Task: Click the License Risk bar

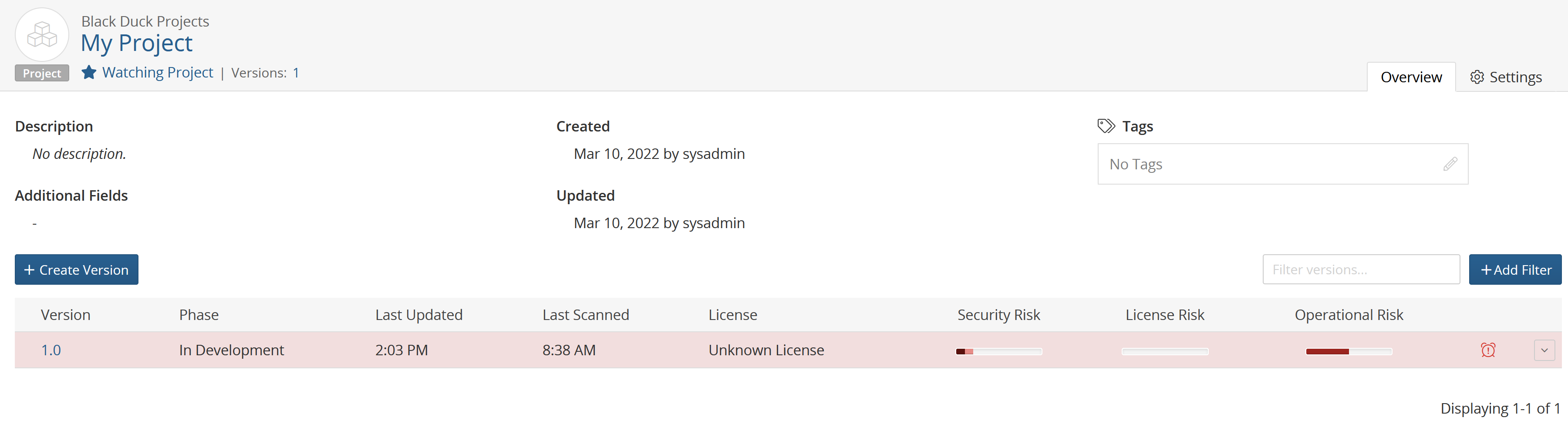Action: tap(1164, 352)
